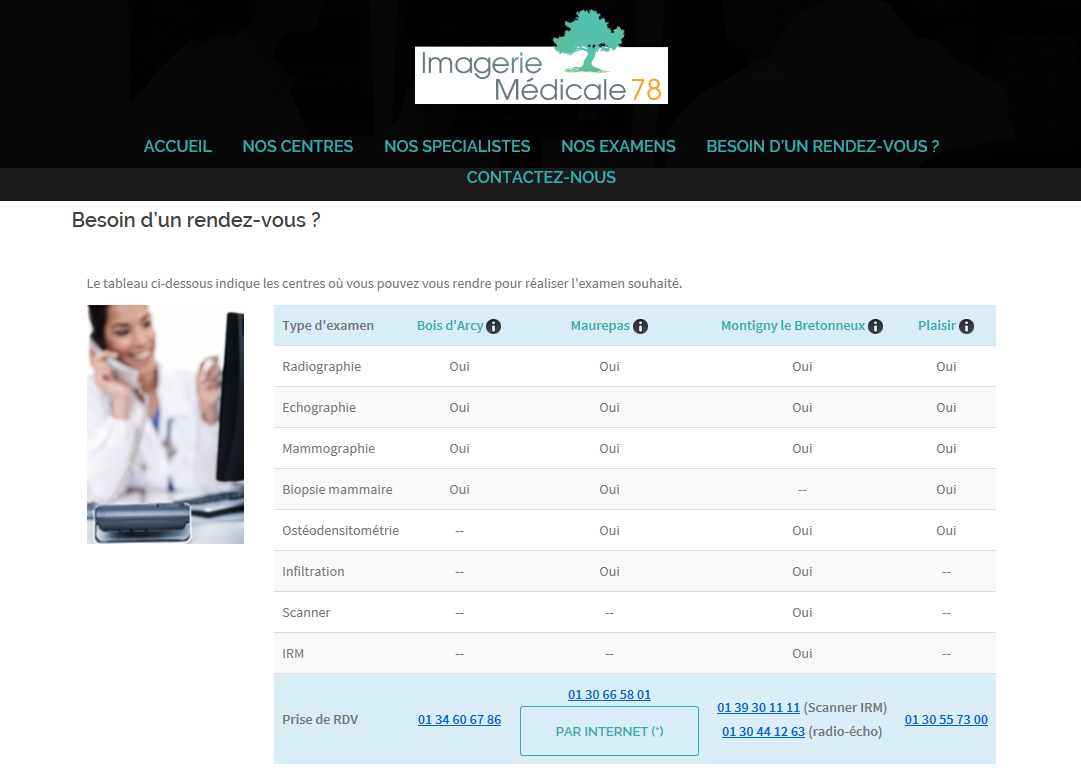Select the Biopsie mammaire row label

(337, 490)
